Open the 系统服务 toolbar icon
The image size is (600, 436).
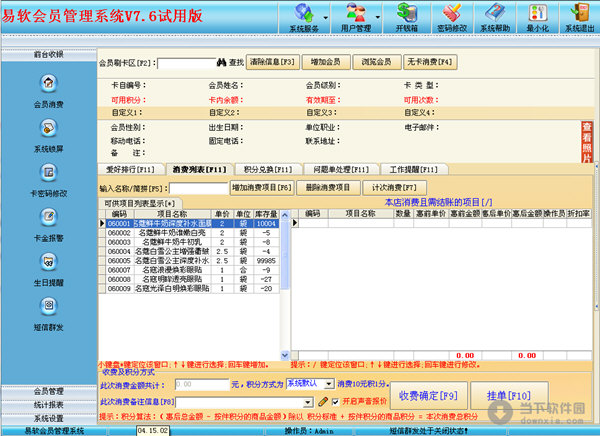click(304, 18)
